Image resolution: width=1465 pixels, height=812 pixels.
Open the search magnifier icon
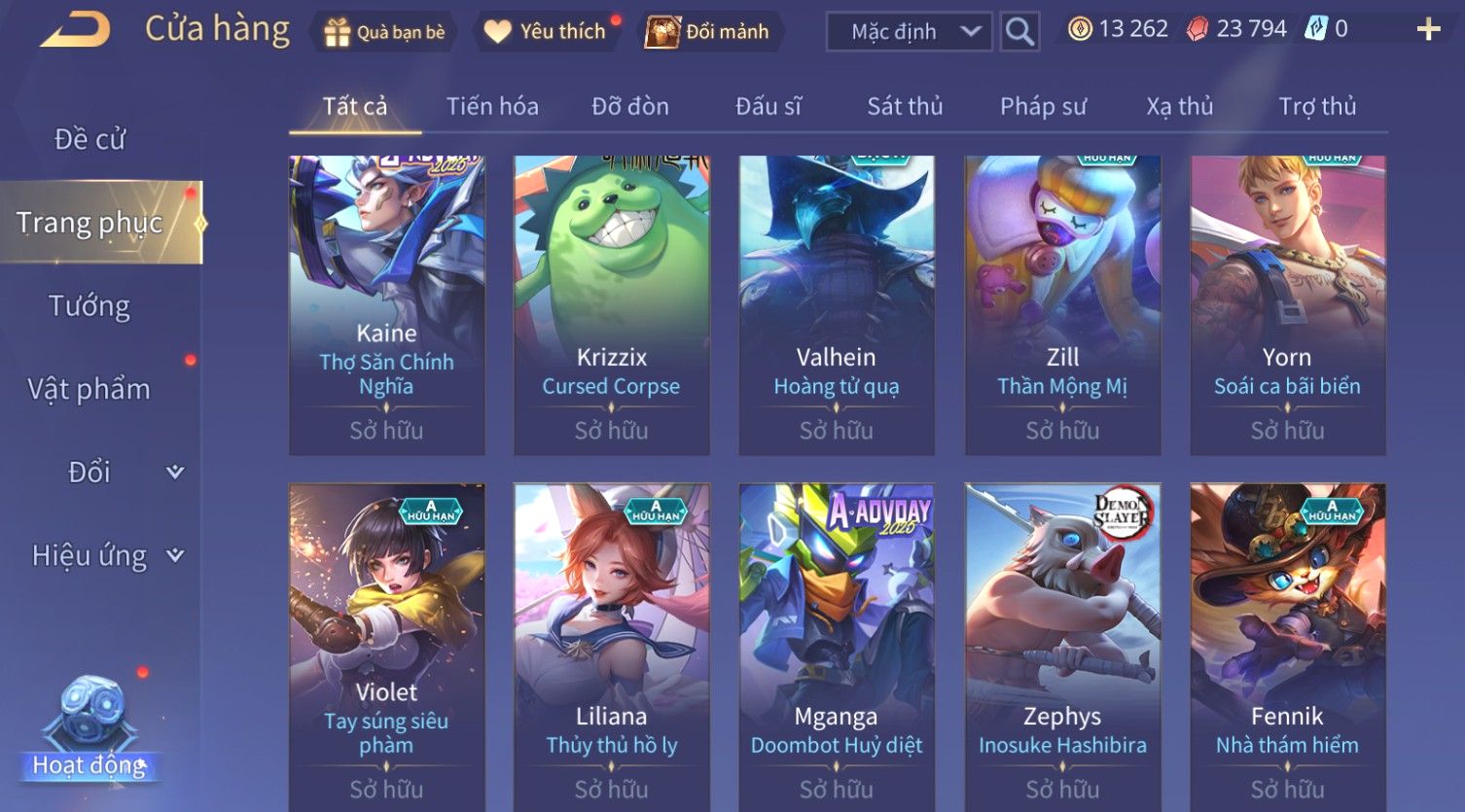[x=1019, y=31]
